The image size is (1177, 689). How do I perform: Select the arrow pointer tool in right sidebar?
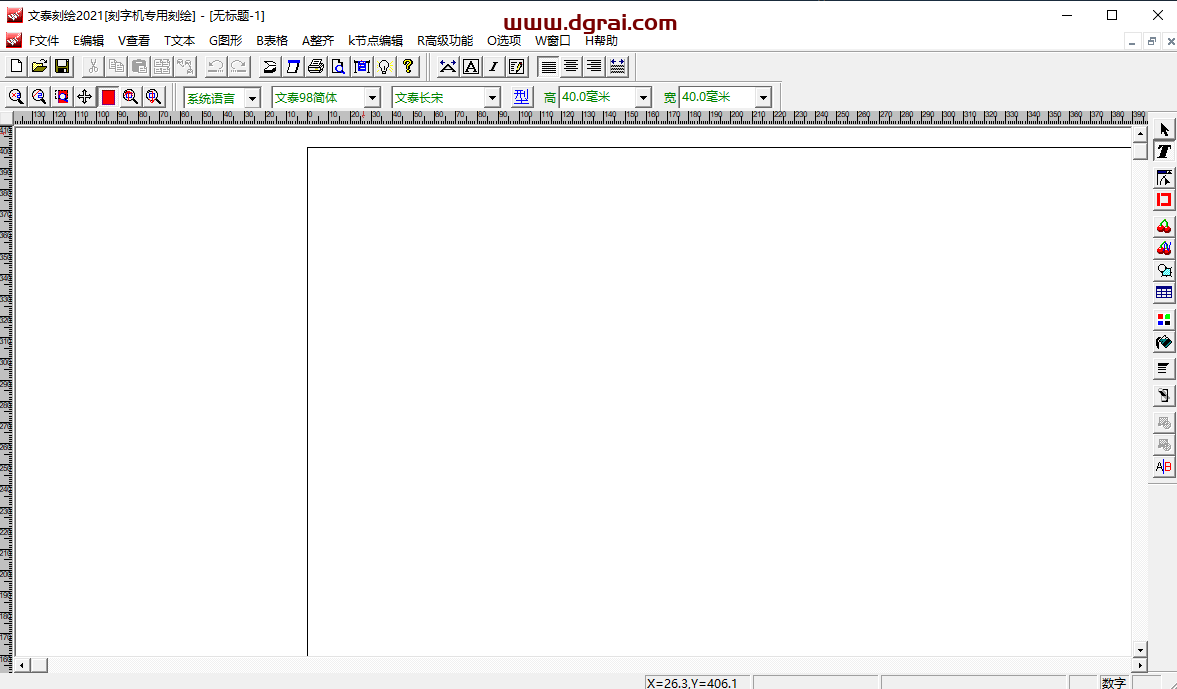[x=1163, y=131]
